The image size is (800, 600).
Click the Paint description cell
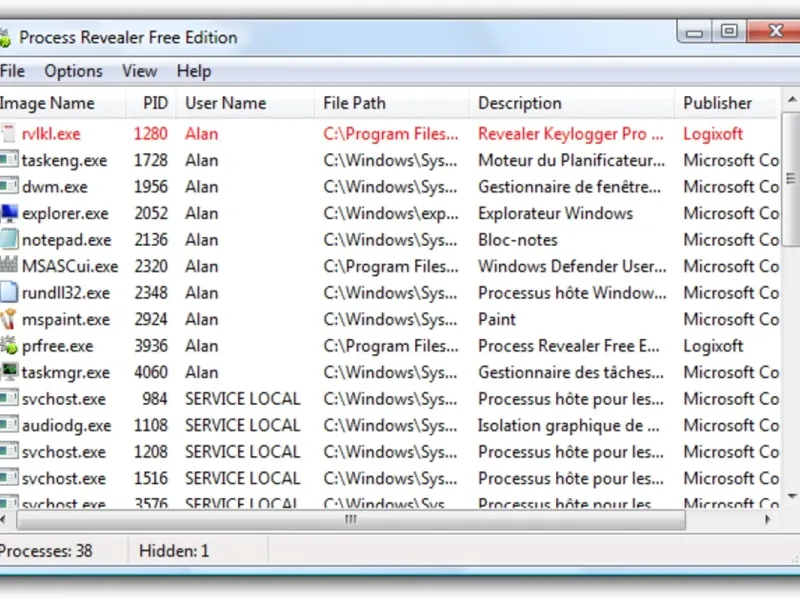point(496,319)
